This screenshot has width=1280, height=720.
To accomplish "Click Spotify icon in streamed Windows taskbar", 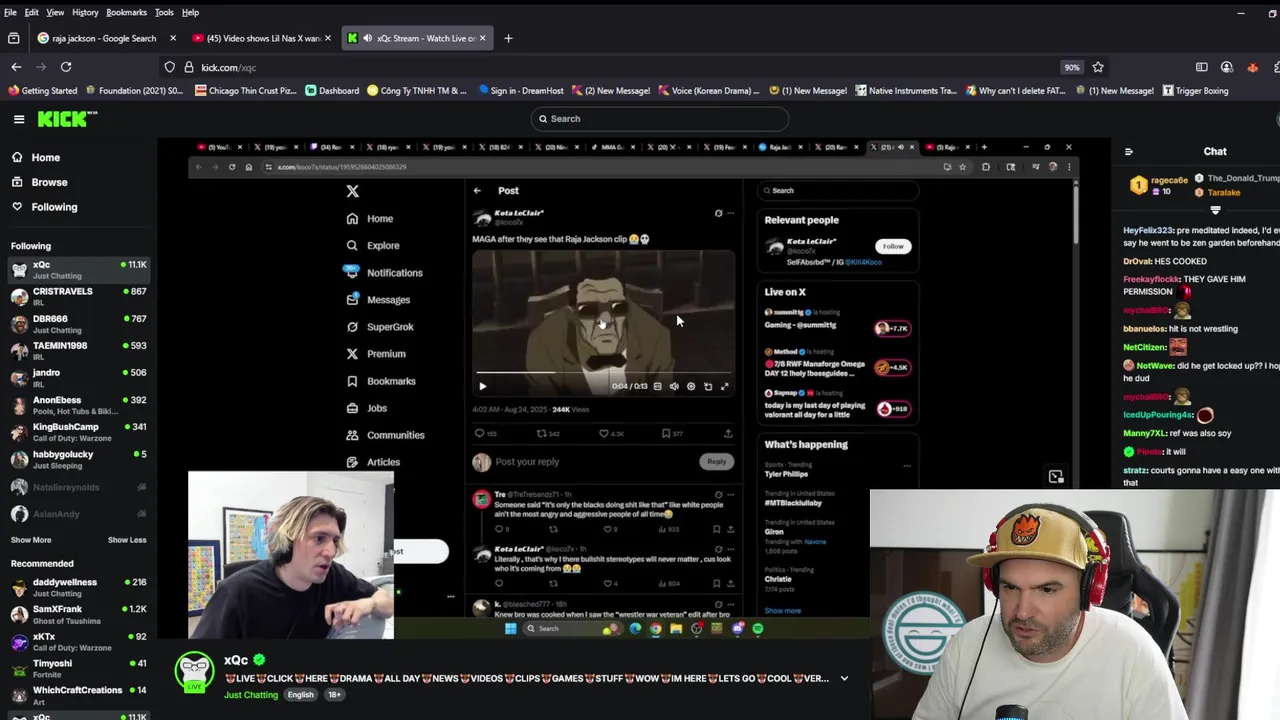I will coord(757,628).
